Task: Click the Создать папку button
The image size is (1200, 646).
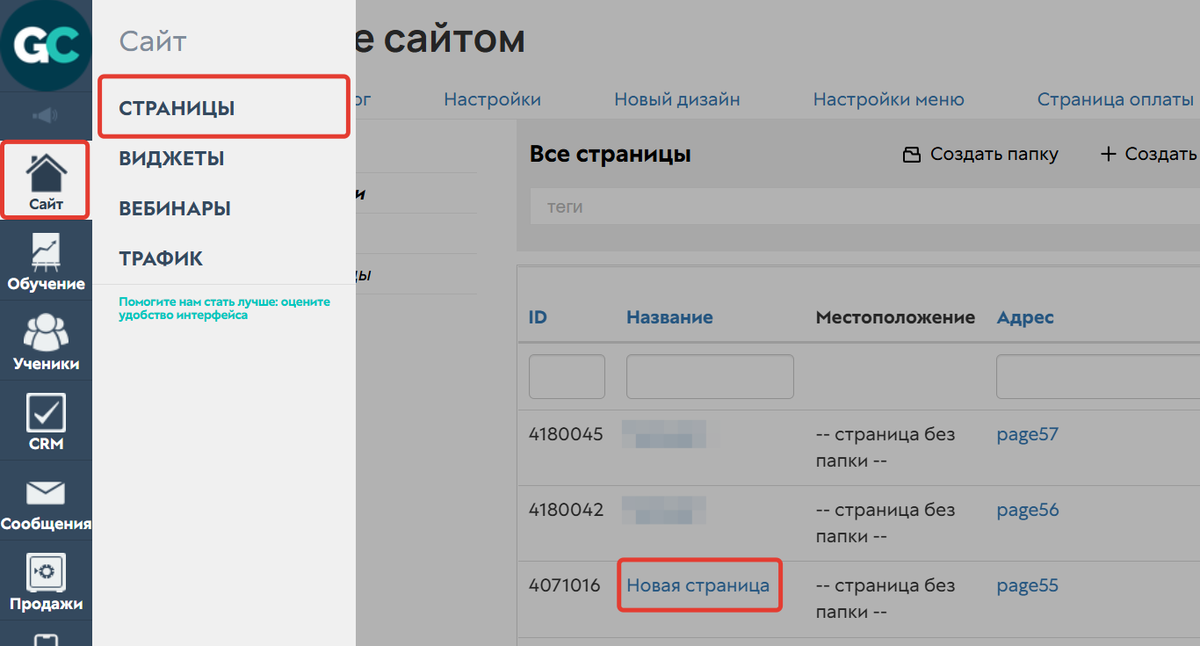Action: pos(980,154)
